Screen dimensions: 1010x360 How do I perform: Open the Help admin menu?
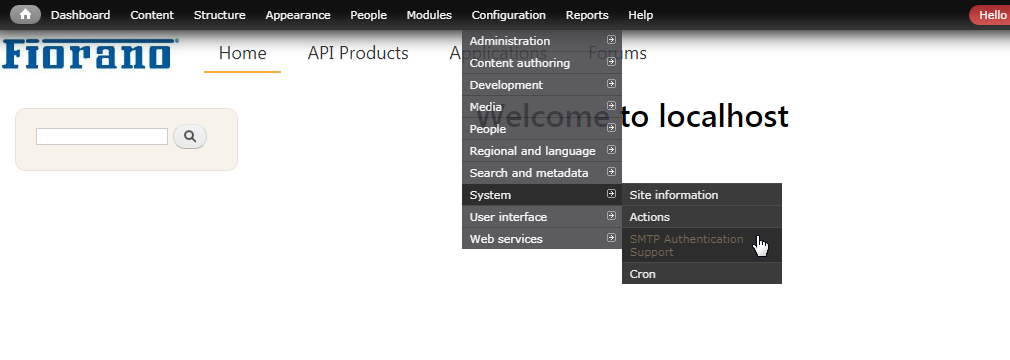[640, 15]
